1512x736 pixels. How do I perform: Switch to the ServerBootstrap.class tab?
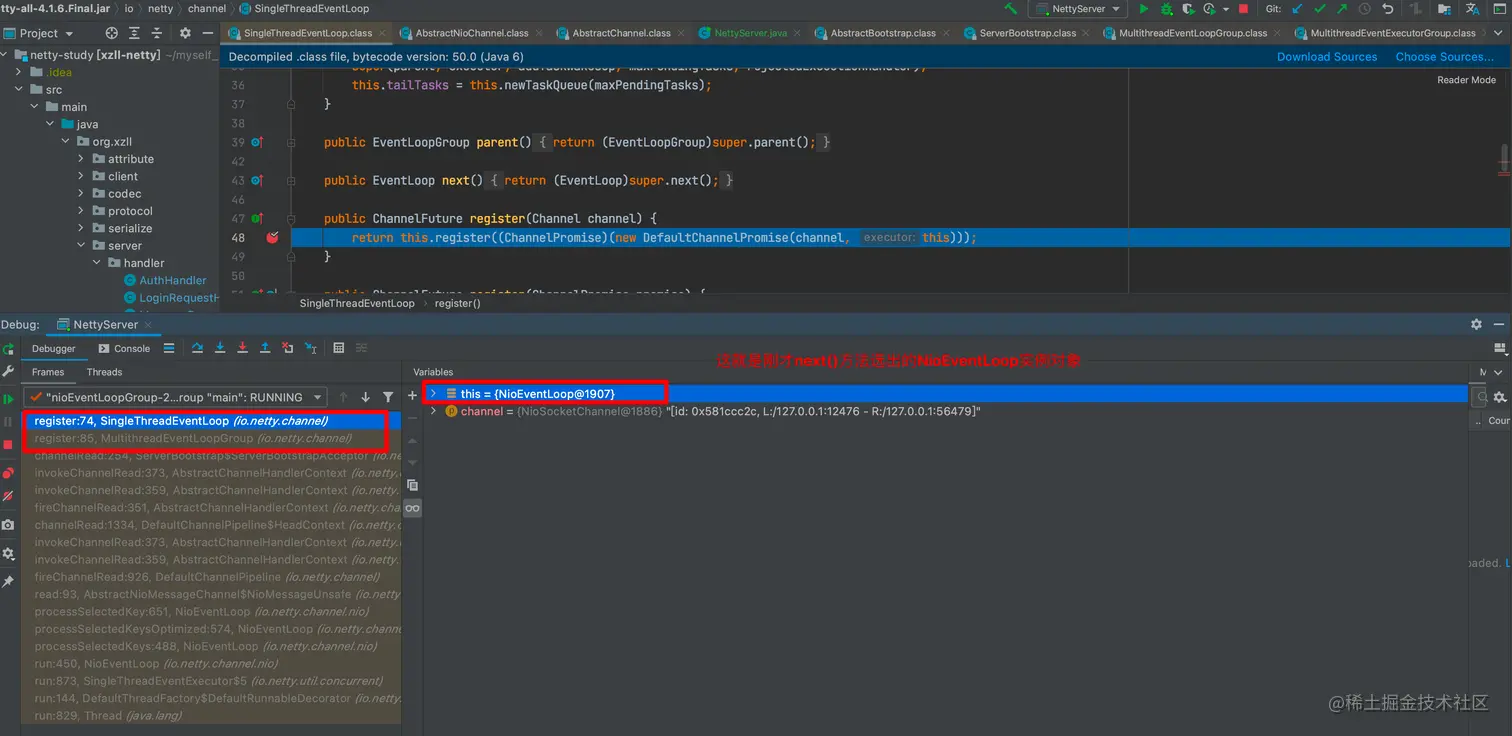pyautogui.click(x=1027, y=33)
